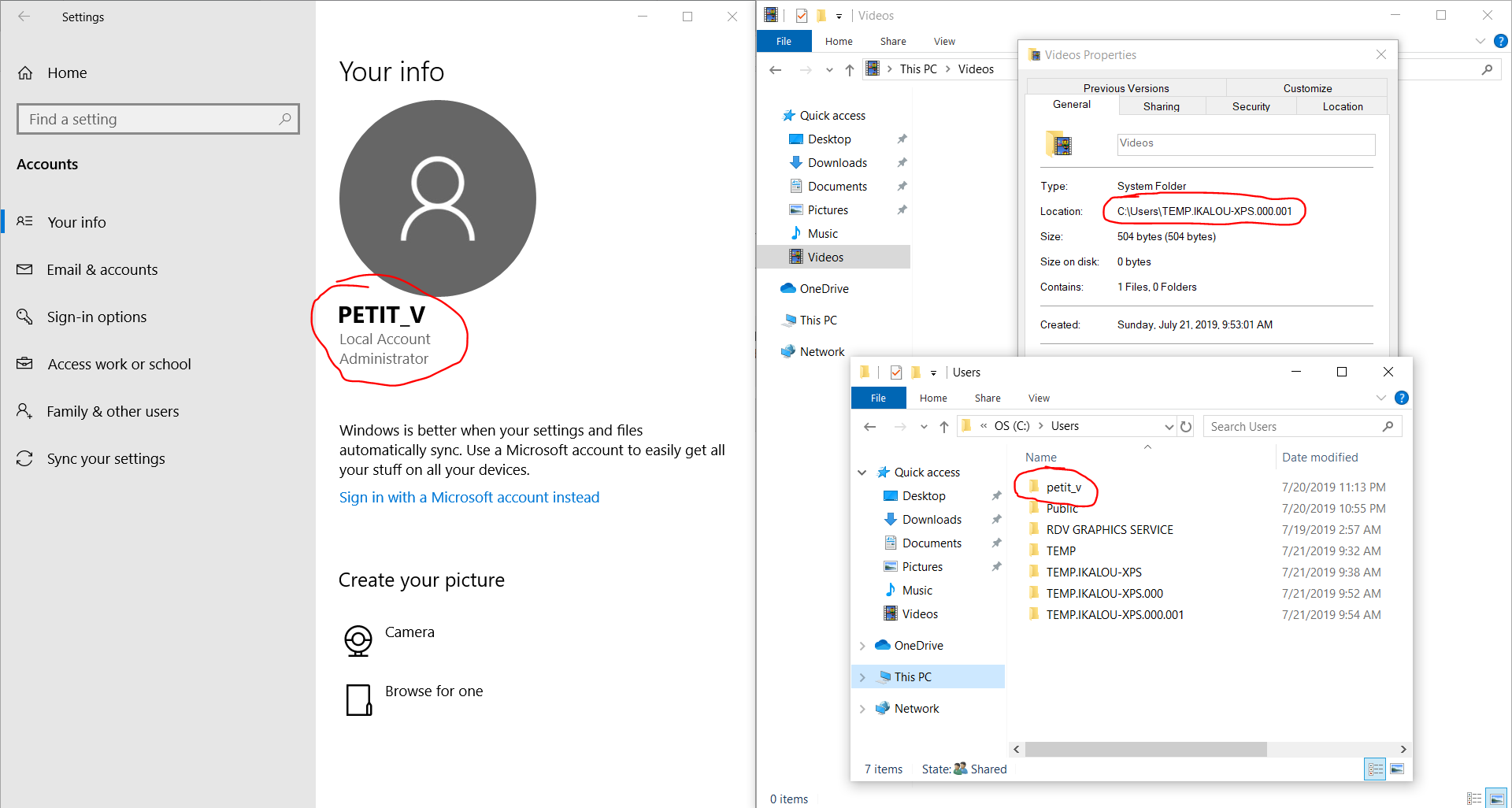The height and width of the screenshot is (808, 1512).
Task: Refresh the Users folder address bar
Action: [1186, 426]
